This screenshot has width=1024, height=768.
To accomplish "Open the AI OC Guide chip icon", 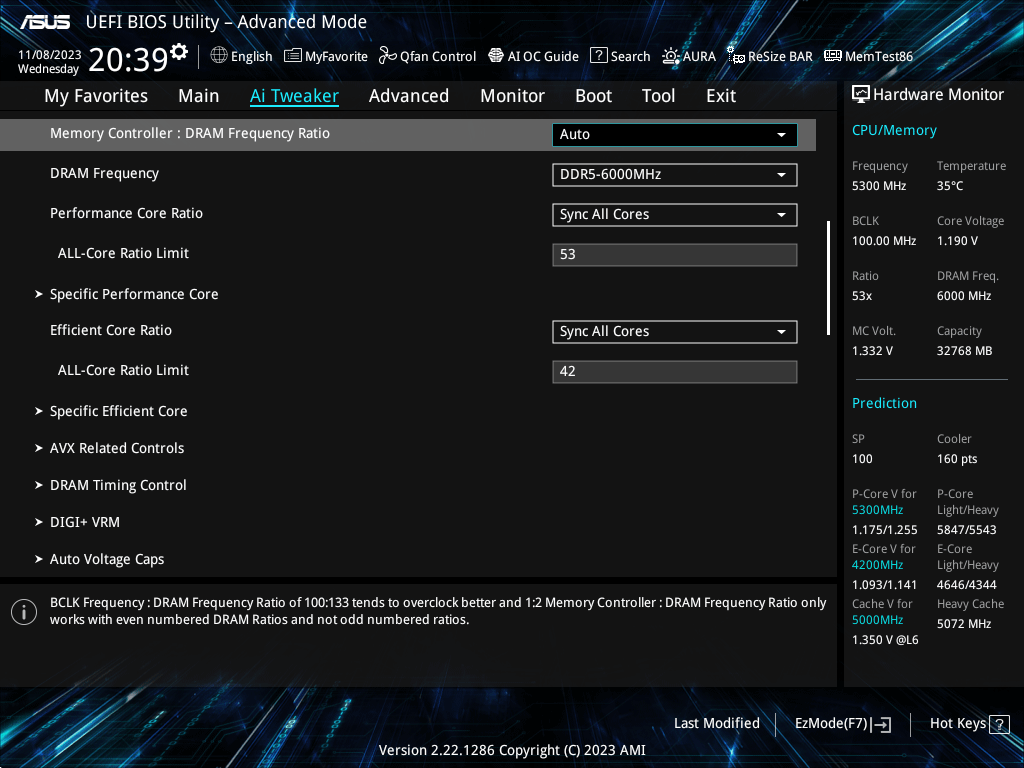I will coord(496,56).
